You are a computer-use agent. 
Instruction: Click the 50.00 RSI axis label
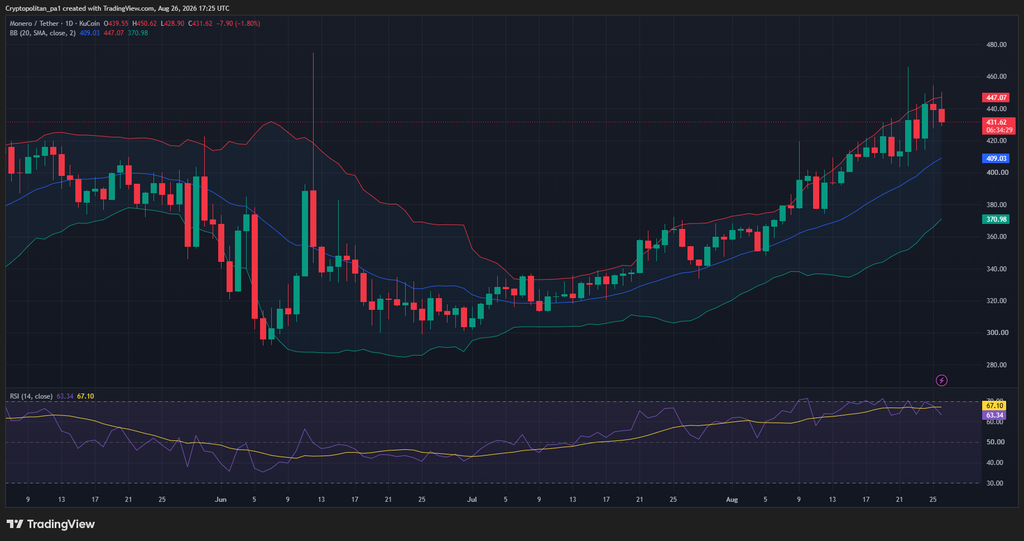coord(994,442)
